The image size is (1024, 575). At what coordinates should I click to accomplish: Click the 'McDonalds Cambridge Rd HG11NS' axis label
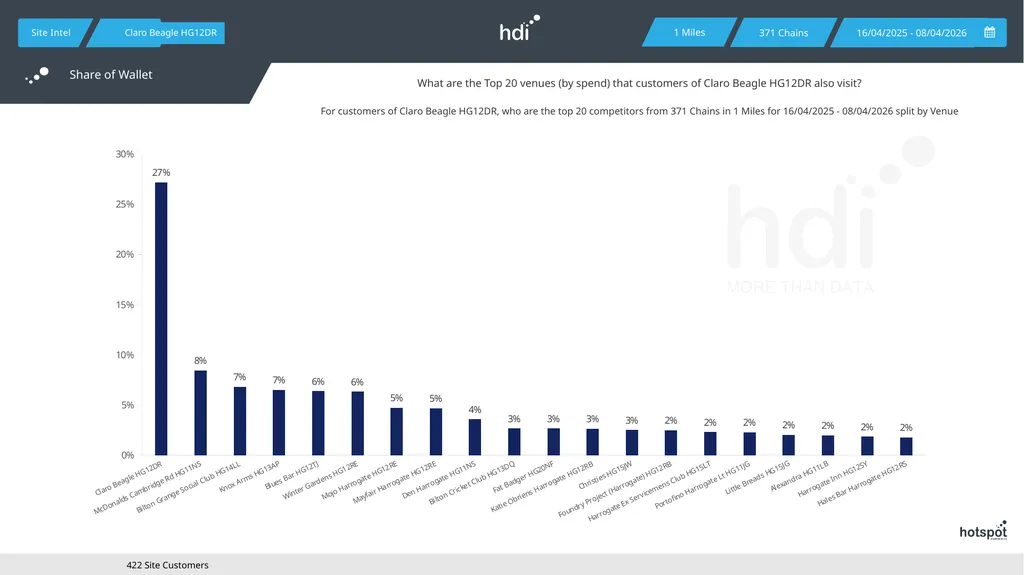tap(148, 487)
